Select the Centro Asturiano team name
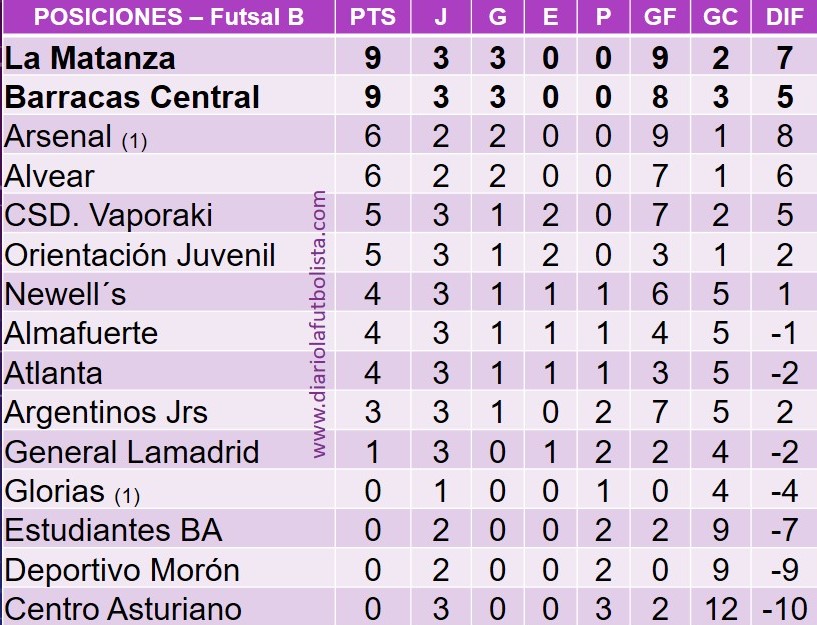This screenshot has width=817, height=625. coord(124,609)
